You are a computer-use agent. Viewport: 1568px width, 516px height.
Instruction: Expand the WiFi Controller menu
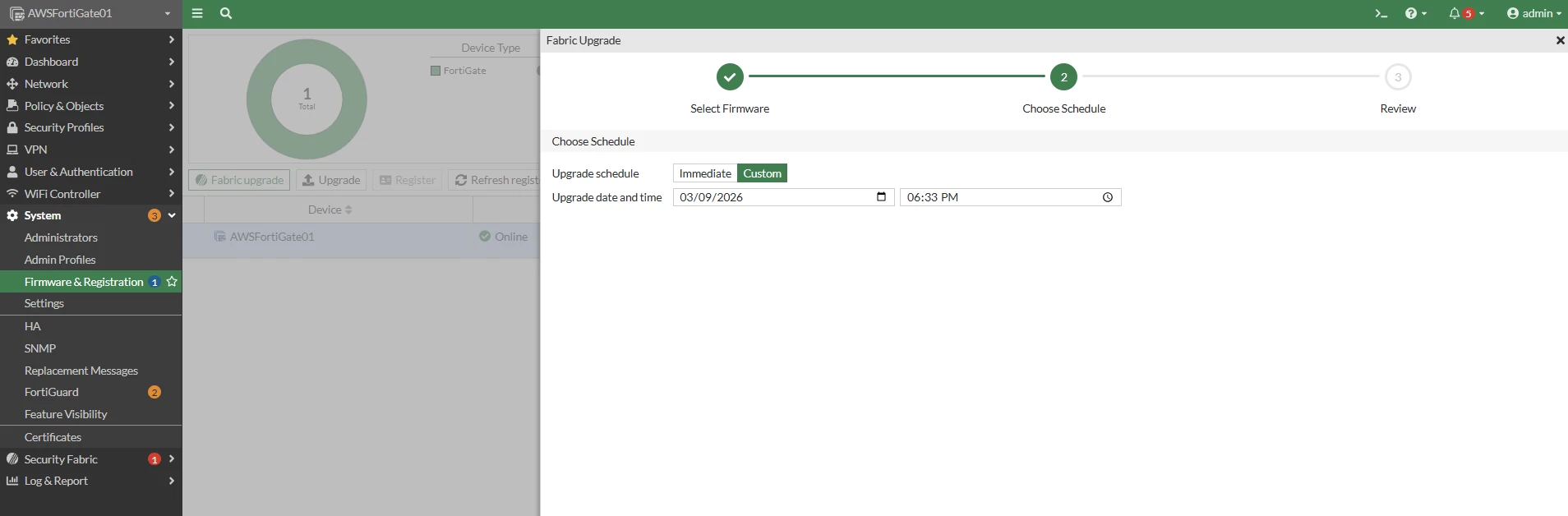90,194
